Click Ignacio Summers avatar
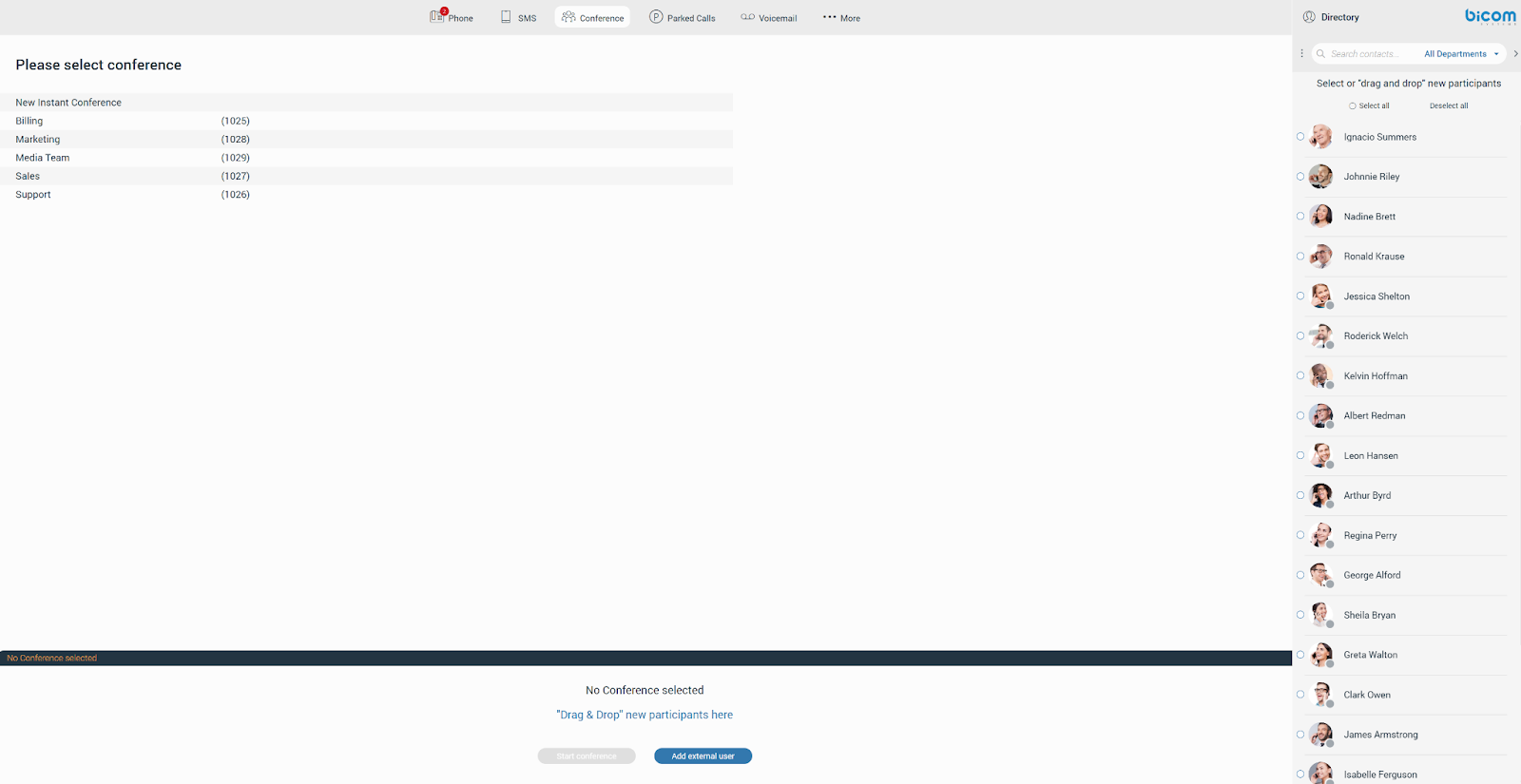The width and height of the screenshot is (1521, 784). coord(1320,137)
